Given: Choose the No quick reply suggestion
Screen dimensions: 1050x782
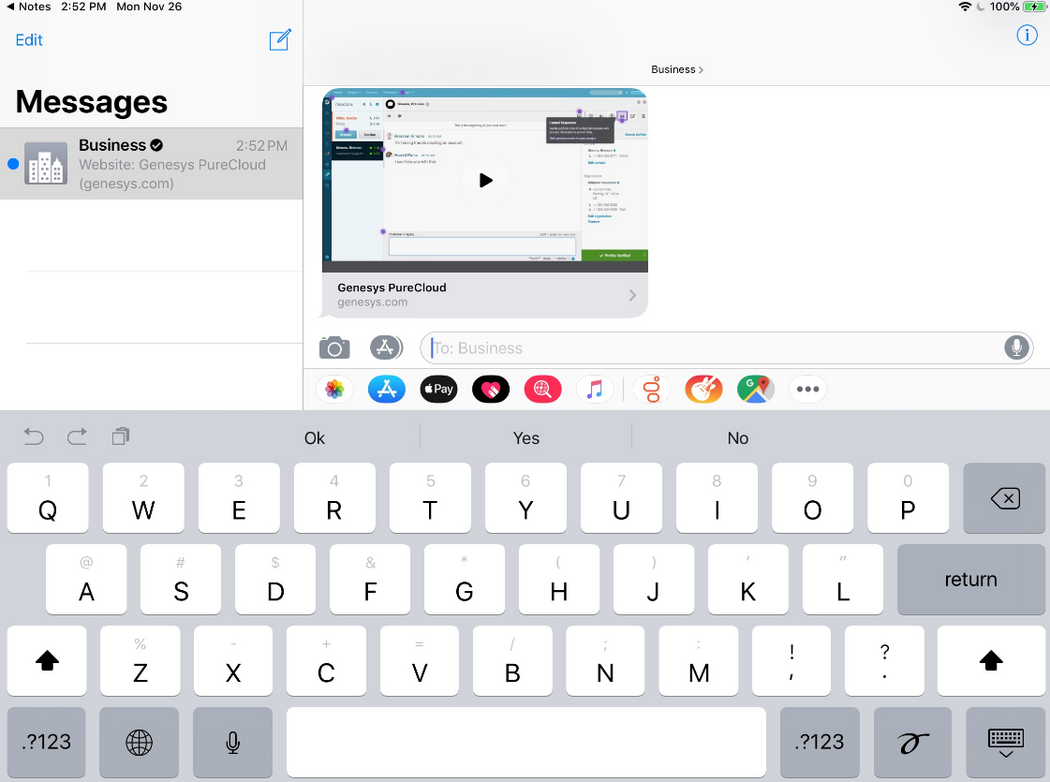Looking at the screenshot, I should 738,438.
